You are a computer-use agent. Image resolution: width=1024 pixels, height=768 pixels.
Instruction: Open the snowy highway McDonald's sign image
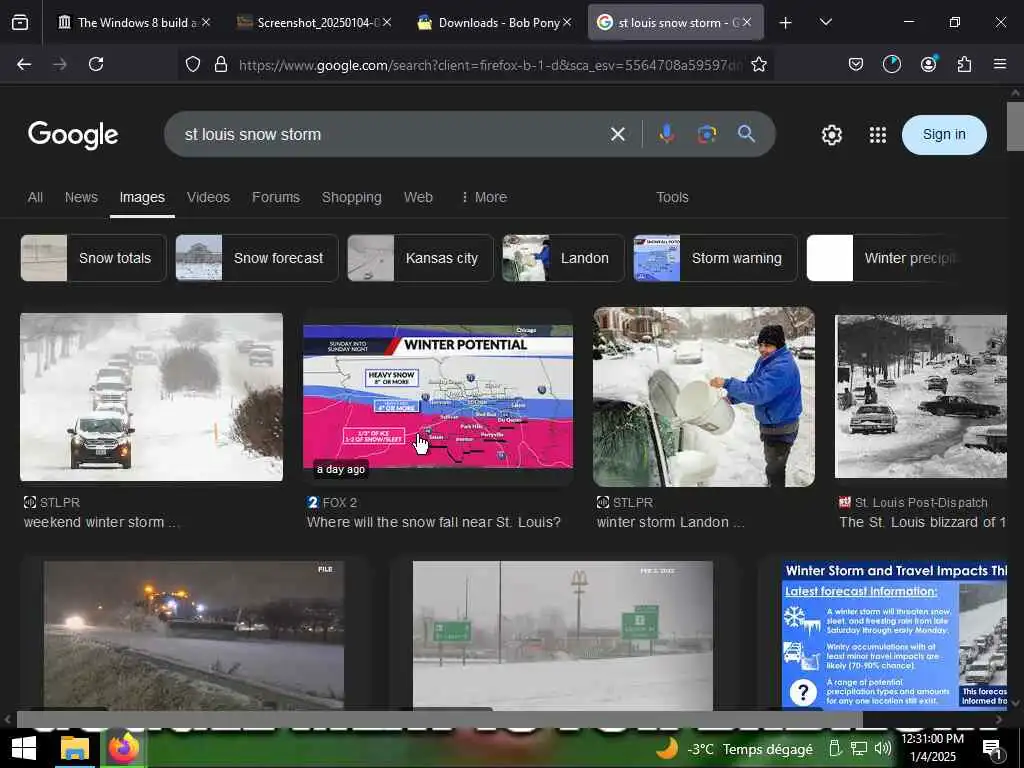tap(563, 635)
